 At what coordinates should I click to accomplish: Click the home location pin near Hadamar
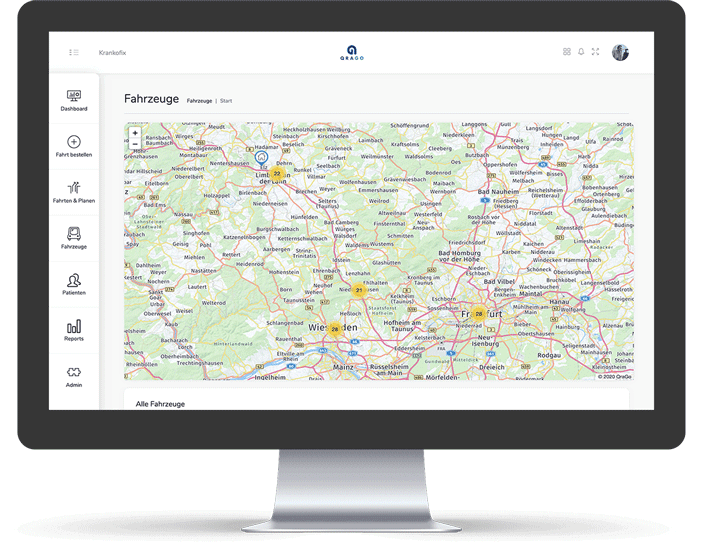(x=261, y=158)
